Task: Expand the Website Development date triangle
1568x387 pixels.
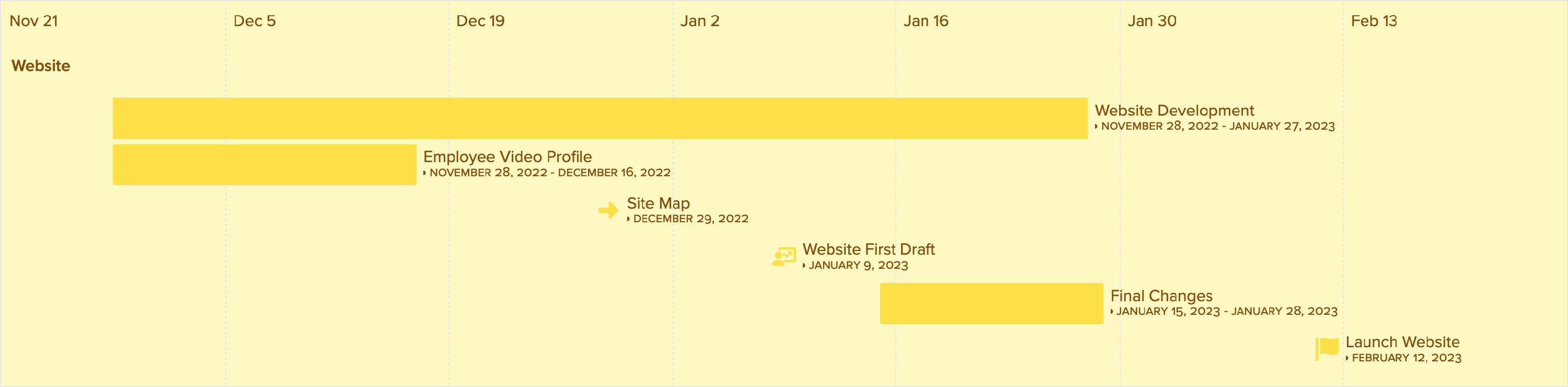Action: pyautogui.click(x=1096, y=127)
